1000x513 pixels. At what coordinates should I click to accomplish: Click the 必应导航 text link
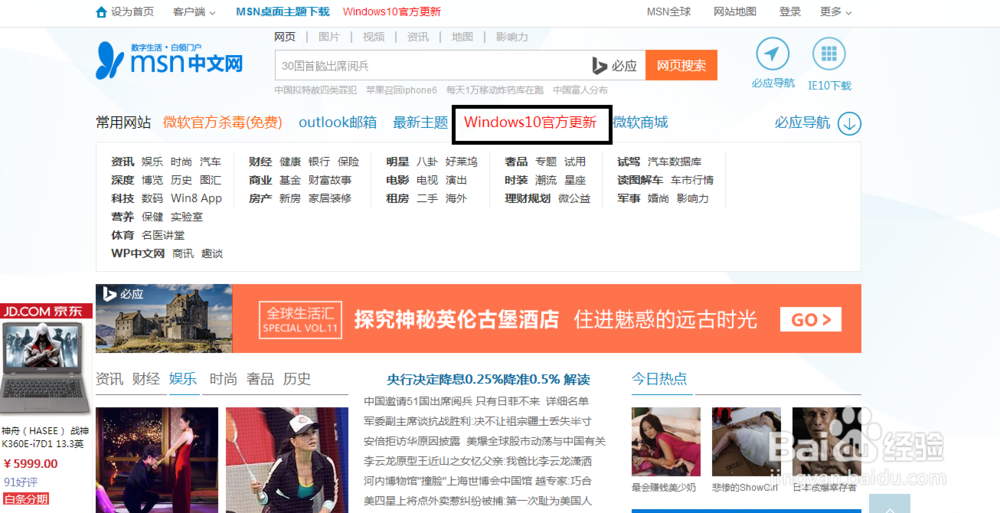click(802, 123)
